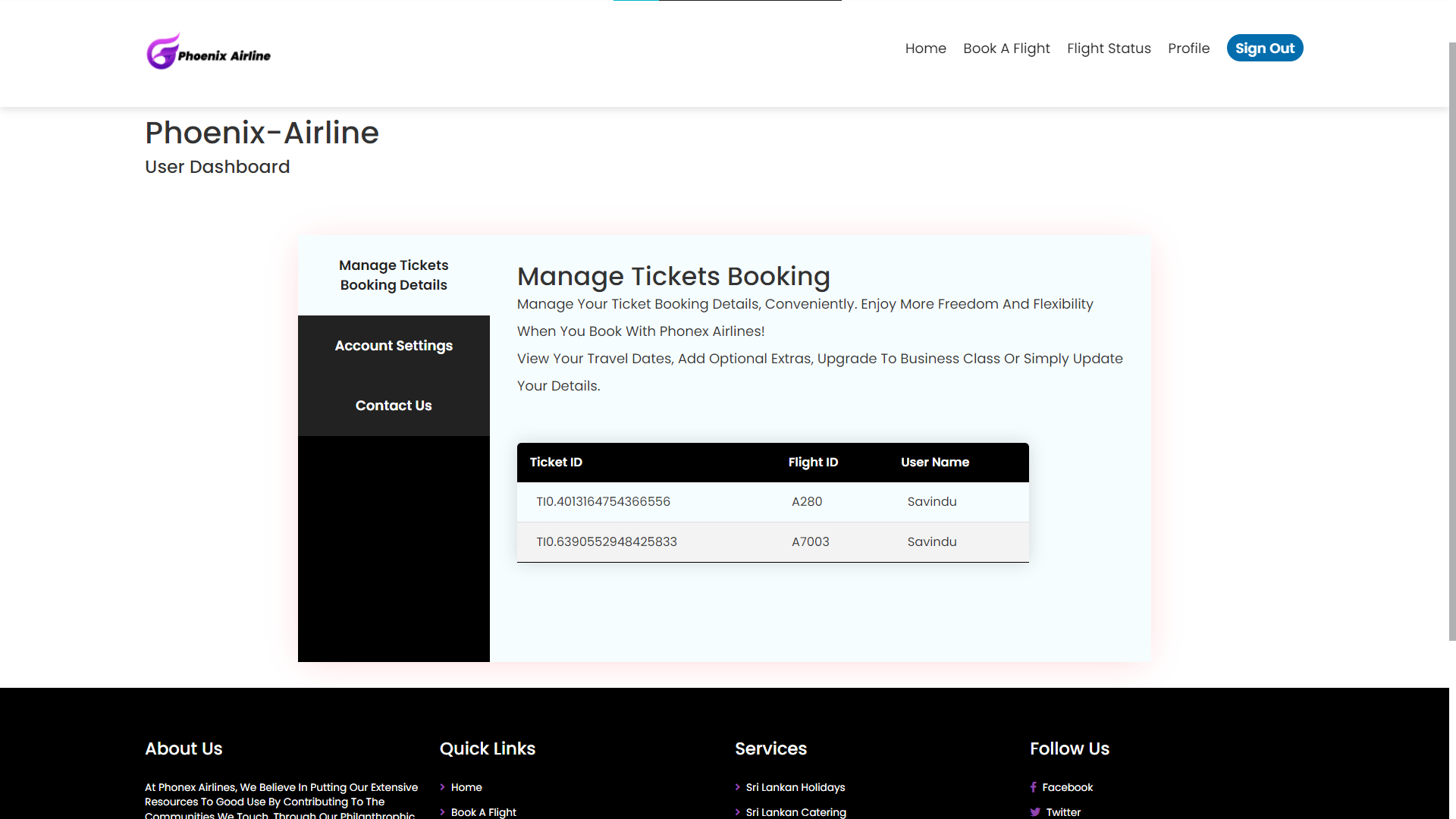Click chevron icon beside footer Home link
This screenshot has width=1456, height=819.
(442, 787)
